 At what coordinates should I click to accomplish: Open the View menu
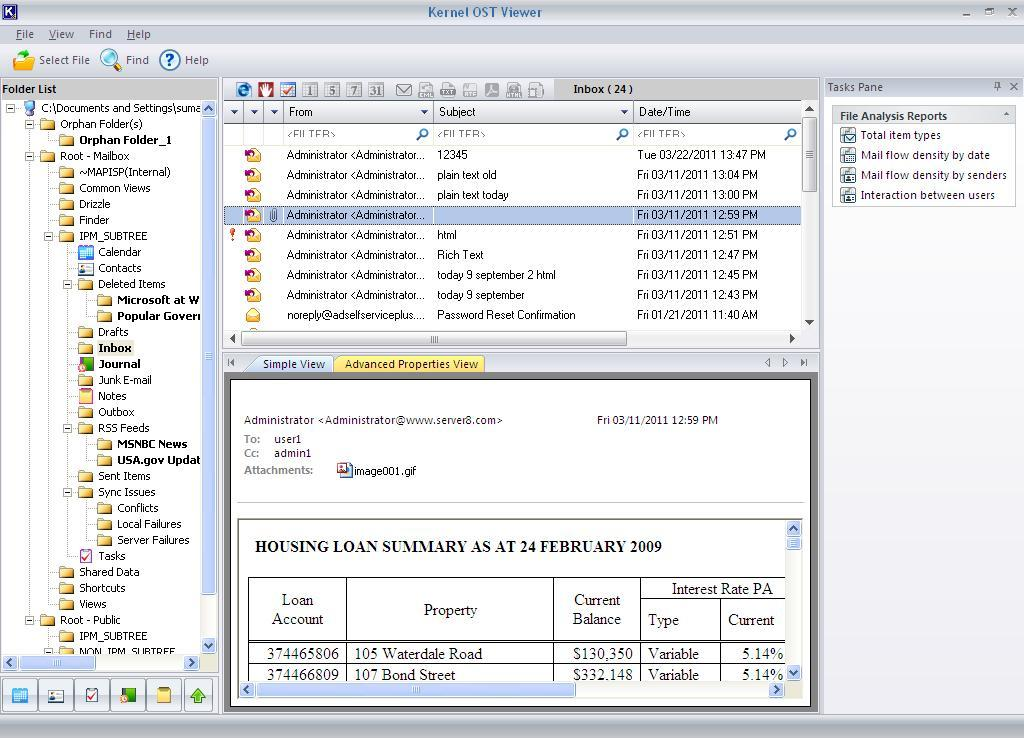61,34
